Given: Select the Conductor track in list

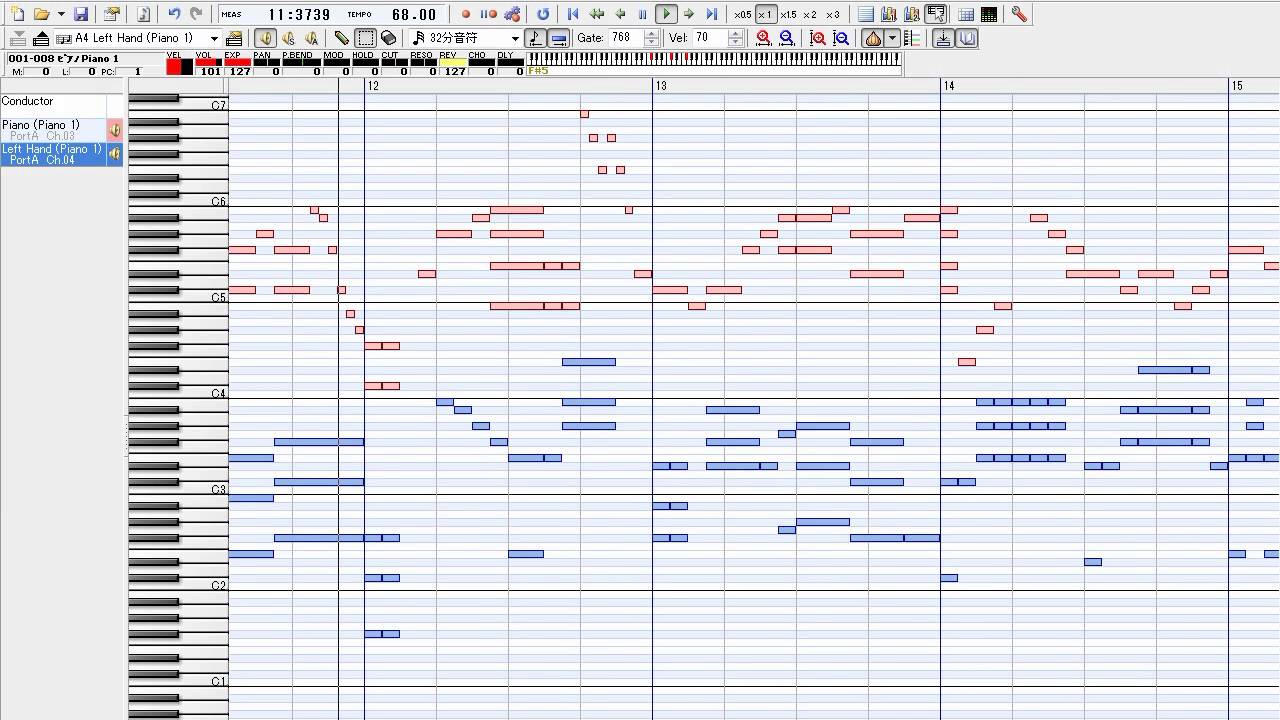Looking at the screenshot, I should (x=52, y=102).
